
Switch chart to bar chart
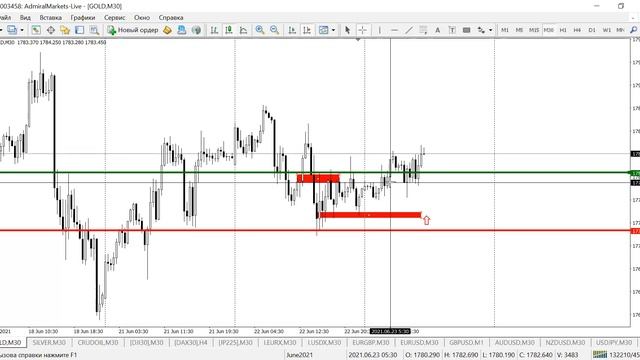tap(214, 30)
